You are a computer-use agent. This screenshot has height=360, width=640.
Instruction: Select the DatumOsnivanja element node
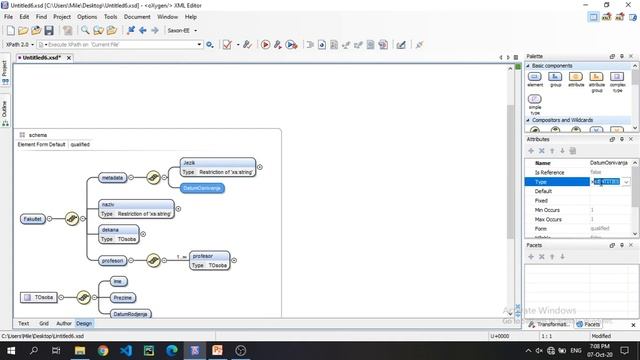pos(202,188)
